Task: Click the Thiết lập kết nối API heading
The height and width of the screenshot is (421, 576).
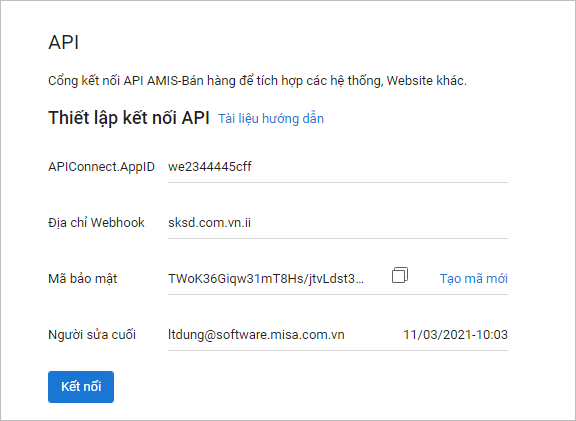Action: click(x=129, y=118)
